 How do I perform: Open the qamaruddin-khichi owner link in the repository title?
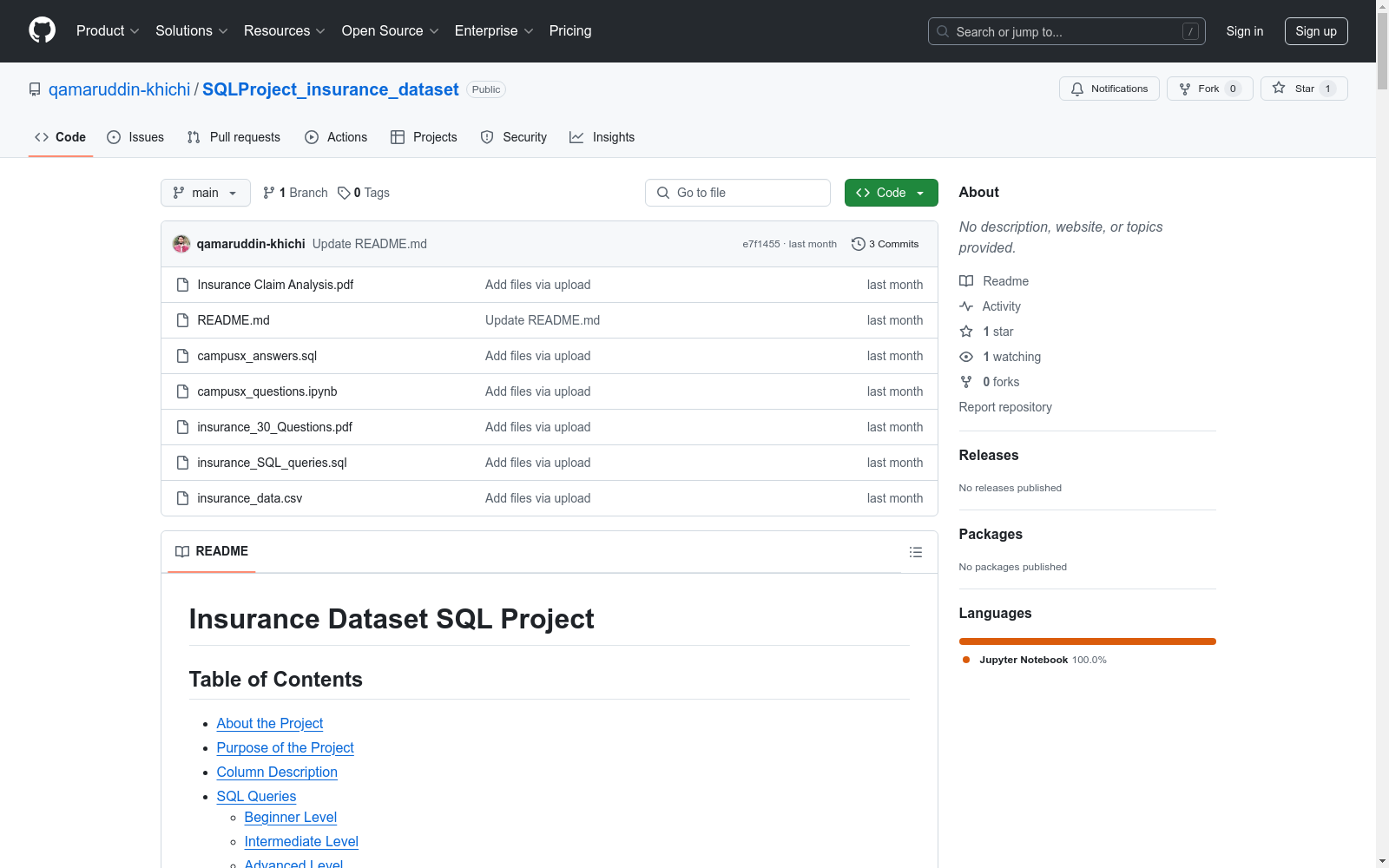119,89
